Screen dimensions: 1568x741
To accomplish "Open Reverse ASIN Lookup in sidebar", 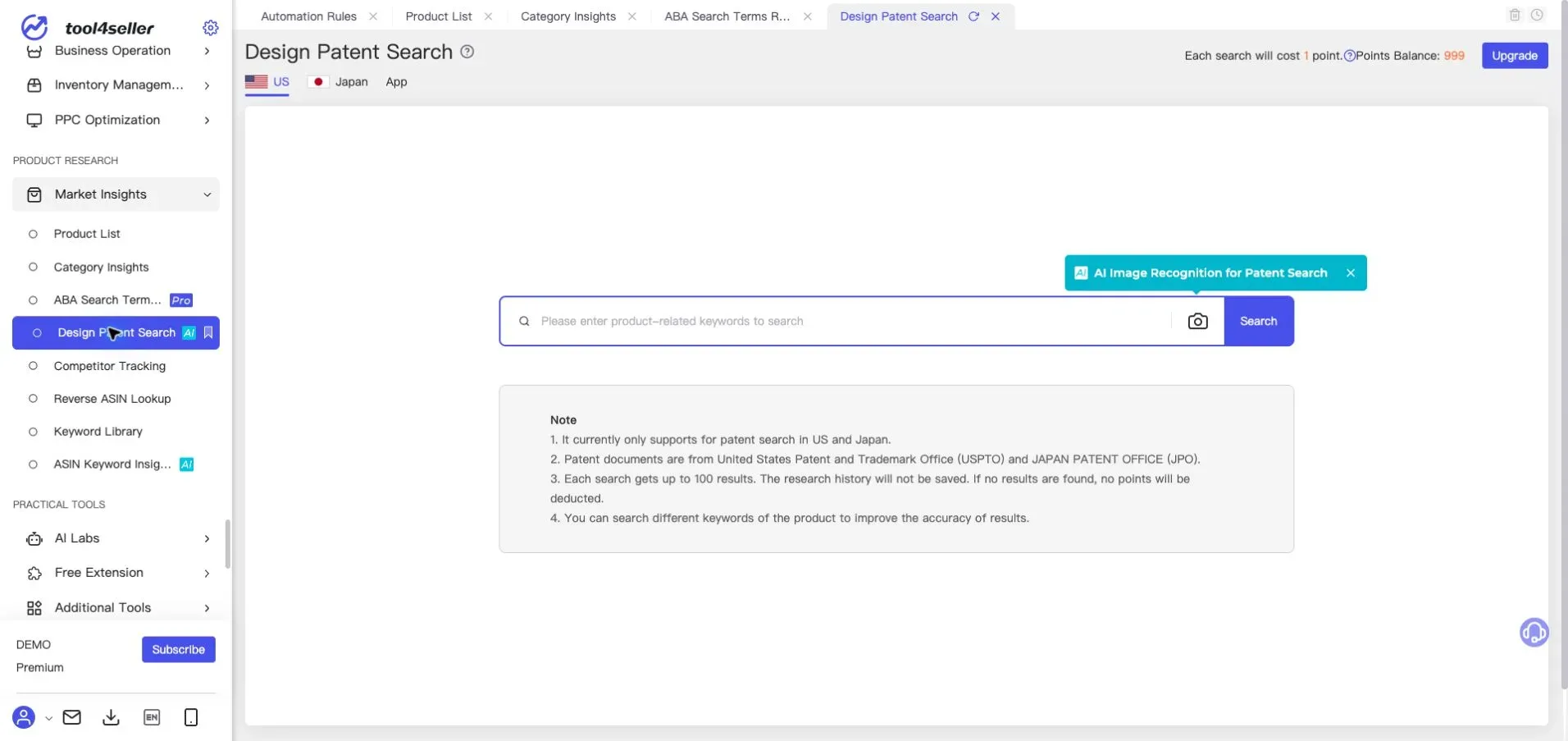I will 112,399.
